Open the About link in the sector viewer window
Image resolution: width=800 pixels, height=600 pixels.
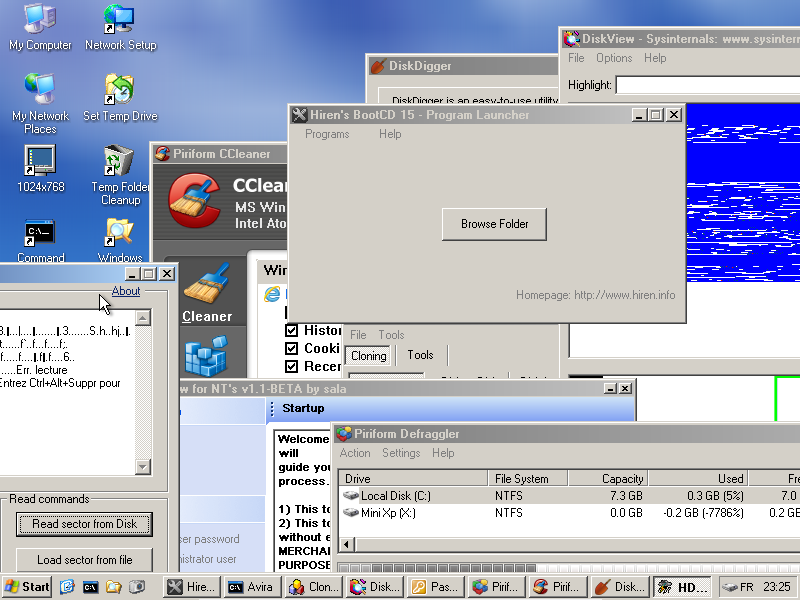(126, 291)
